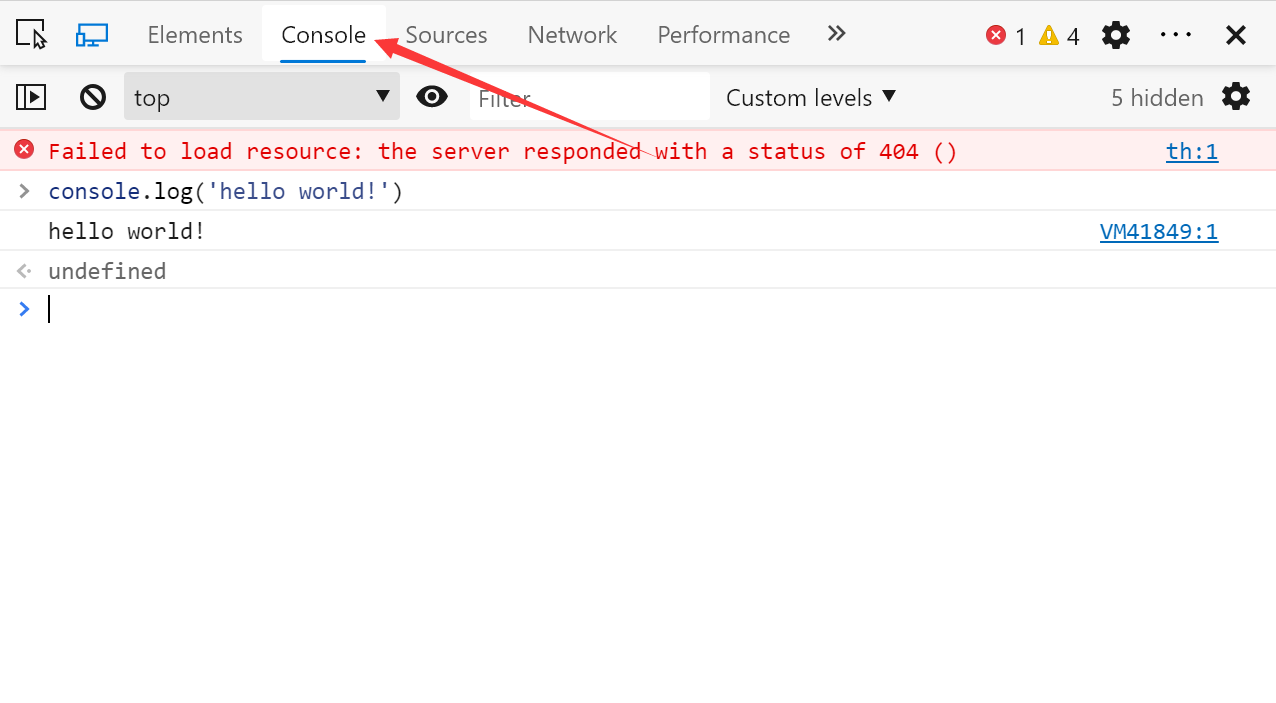Click the red error count badge
The width and height of the screenshot is (1276, 703).
click(1006, 36)
